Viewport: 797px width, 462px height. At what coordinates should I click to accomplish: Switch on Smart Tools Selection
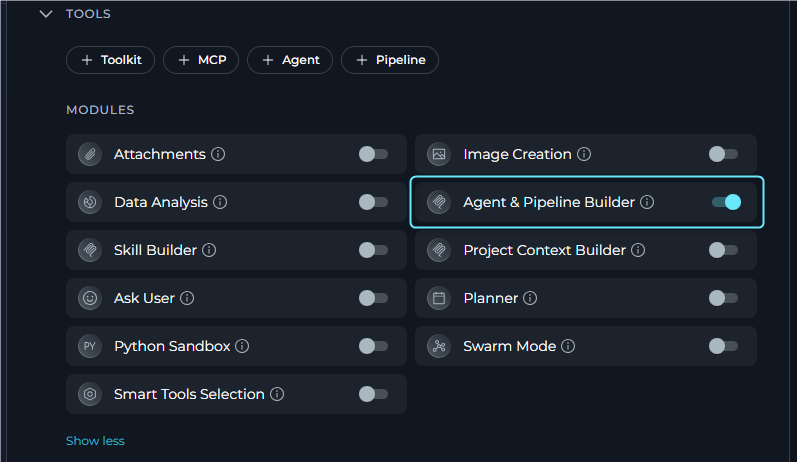click(x=373, y=394)
